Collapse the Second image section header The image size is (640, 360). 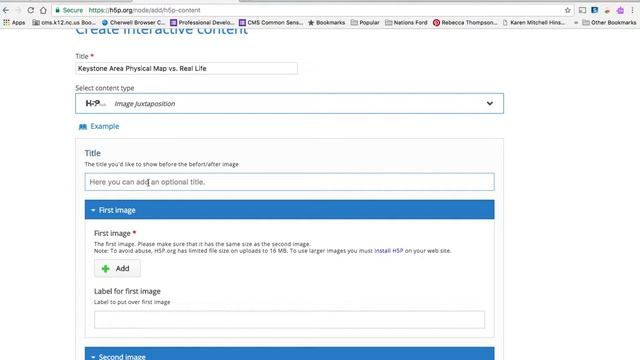tap(289, 354)
